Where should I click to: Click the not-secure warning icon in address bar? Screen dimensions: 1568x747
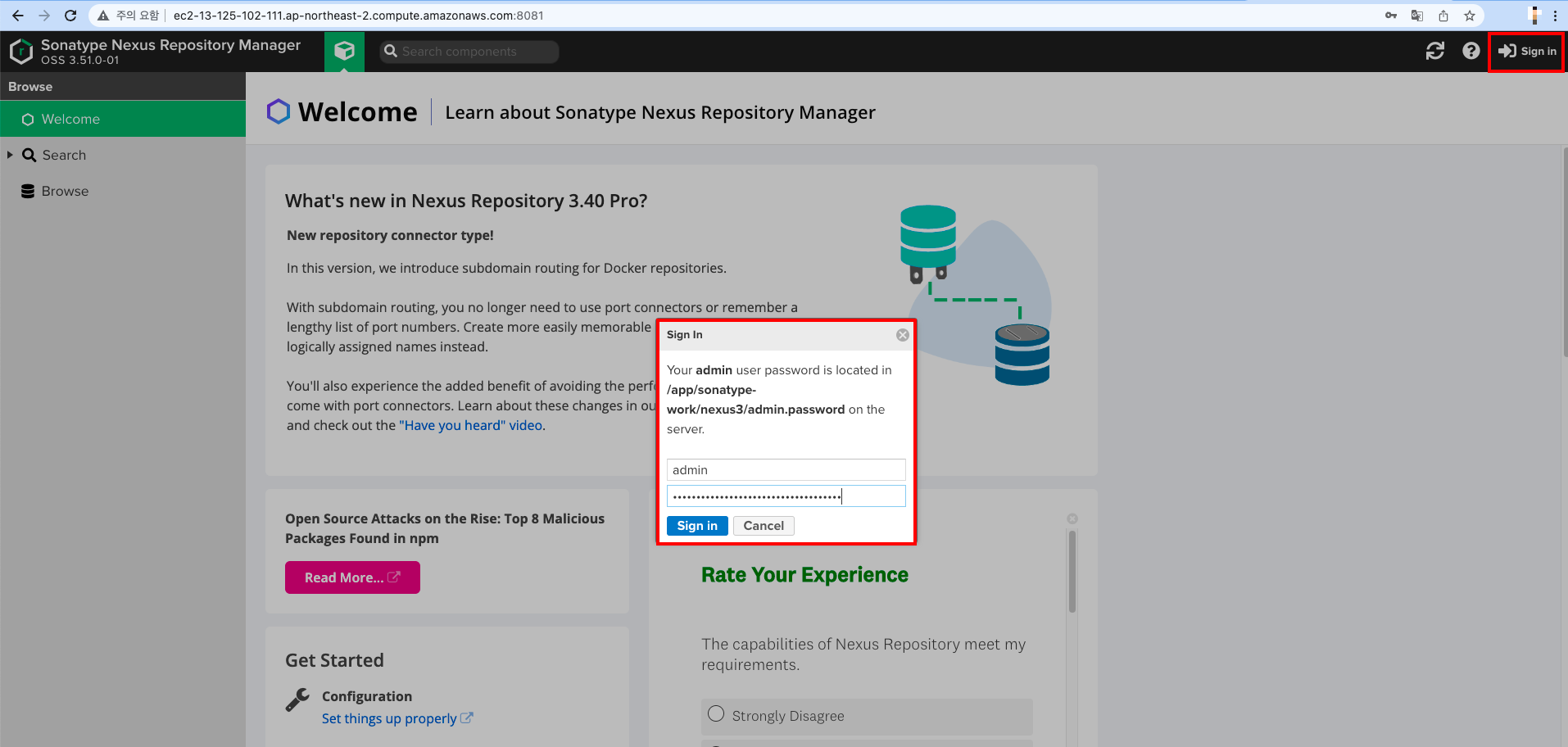[x=103, y=16]
